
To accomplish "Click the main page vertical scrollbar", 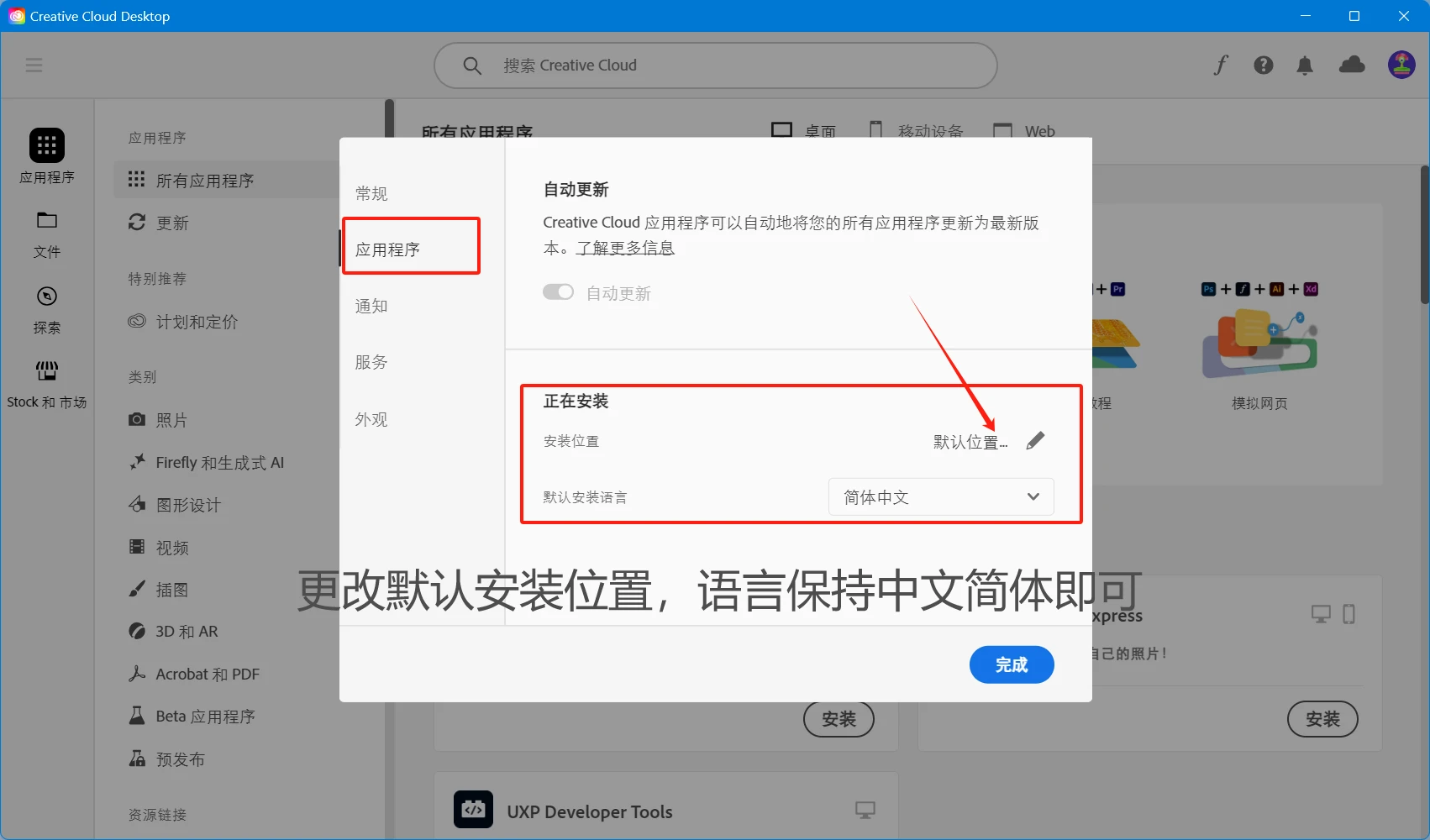I will [1424, 235].
